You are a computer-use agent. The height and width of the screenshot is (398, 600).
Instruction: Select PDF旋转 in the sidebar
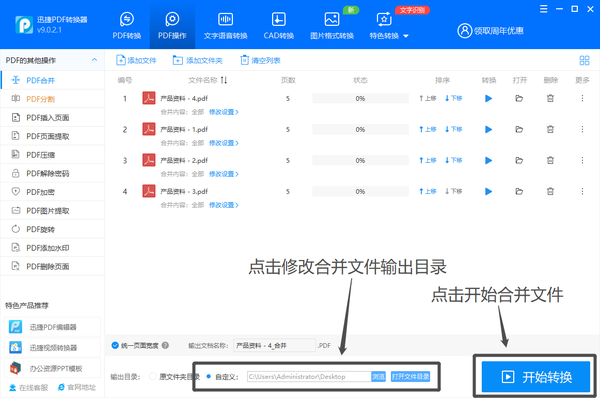pyautogui.click(x=52, y=229)
